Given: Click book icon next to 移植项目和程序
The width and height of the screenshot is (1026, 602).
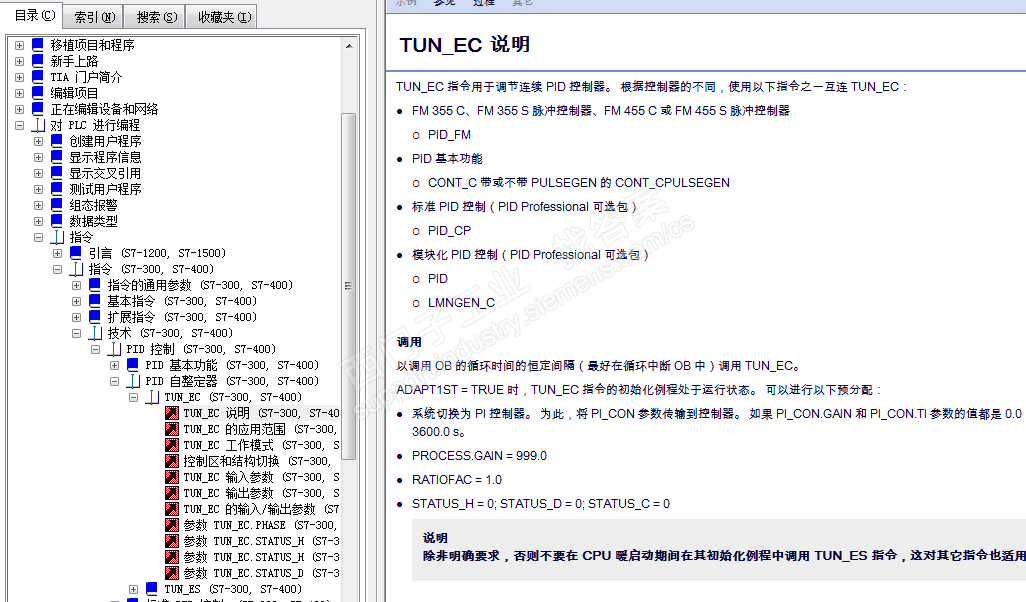Looking at the screenshot, I should tap(38, 44).
